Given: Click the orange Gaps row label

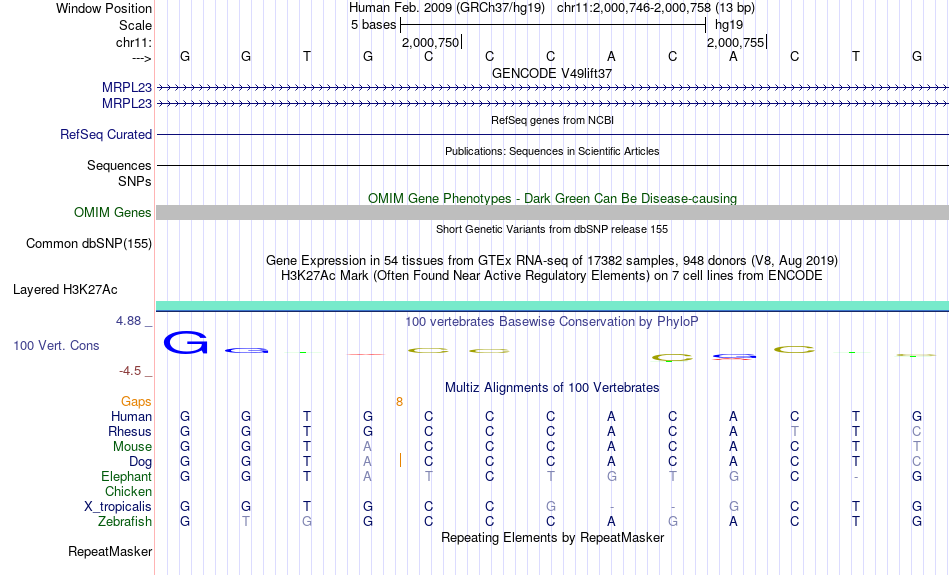Looking at the screenshot, I should pos(136,402).
